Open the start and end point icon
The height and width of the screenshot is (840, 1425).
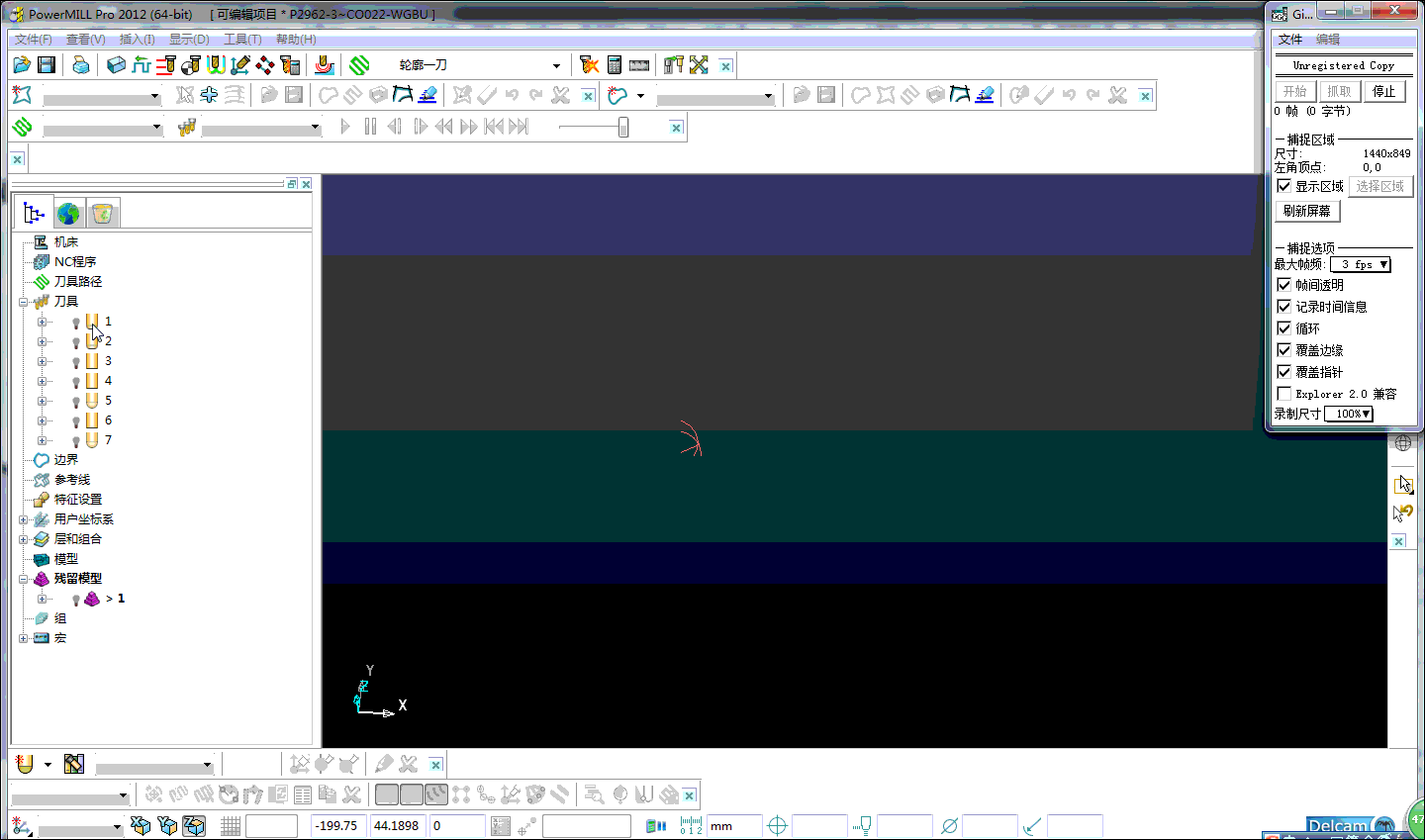point(191,65)
